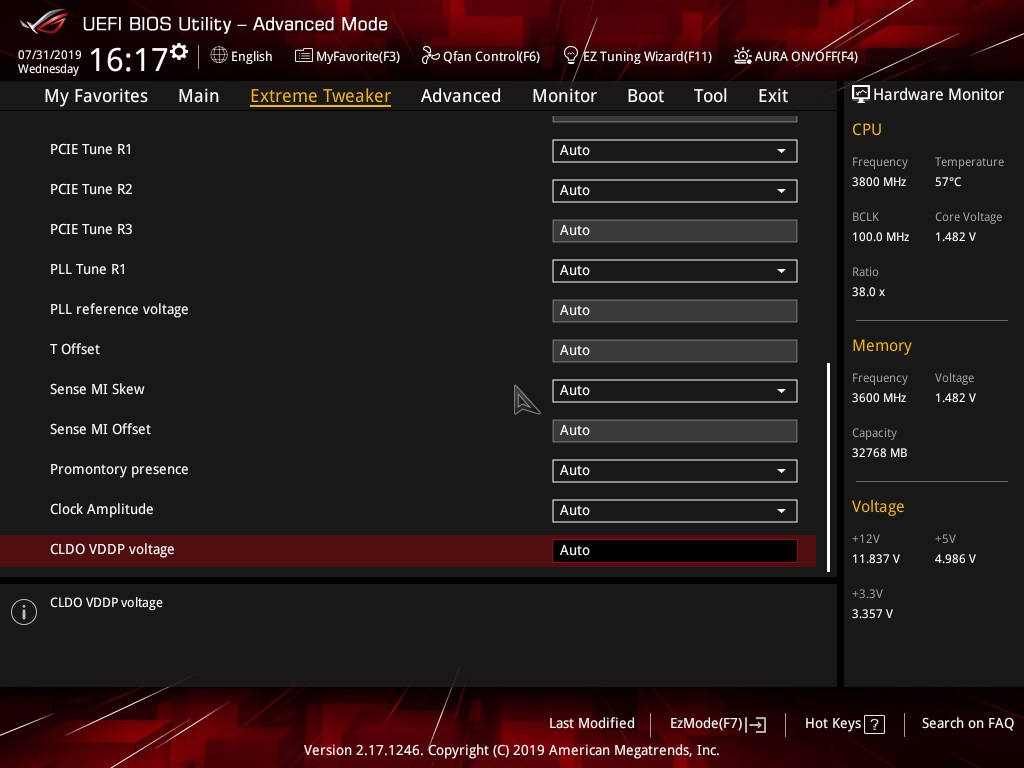
Task: Select Clock Amplitude label
Action: (x=102, y=509)
